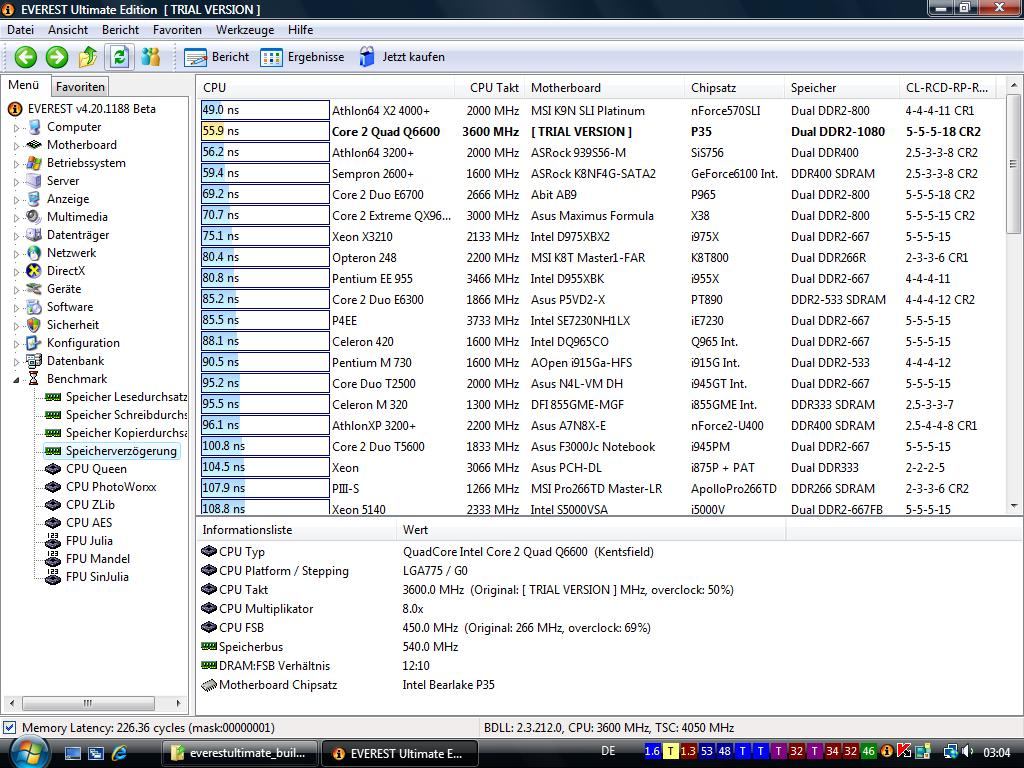
Task: Click the green Forward arrow toolbar icon
Action: [57, 57]
